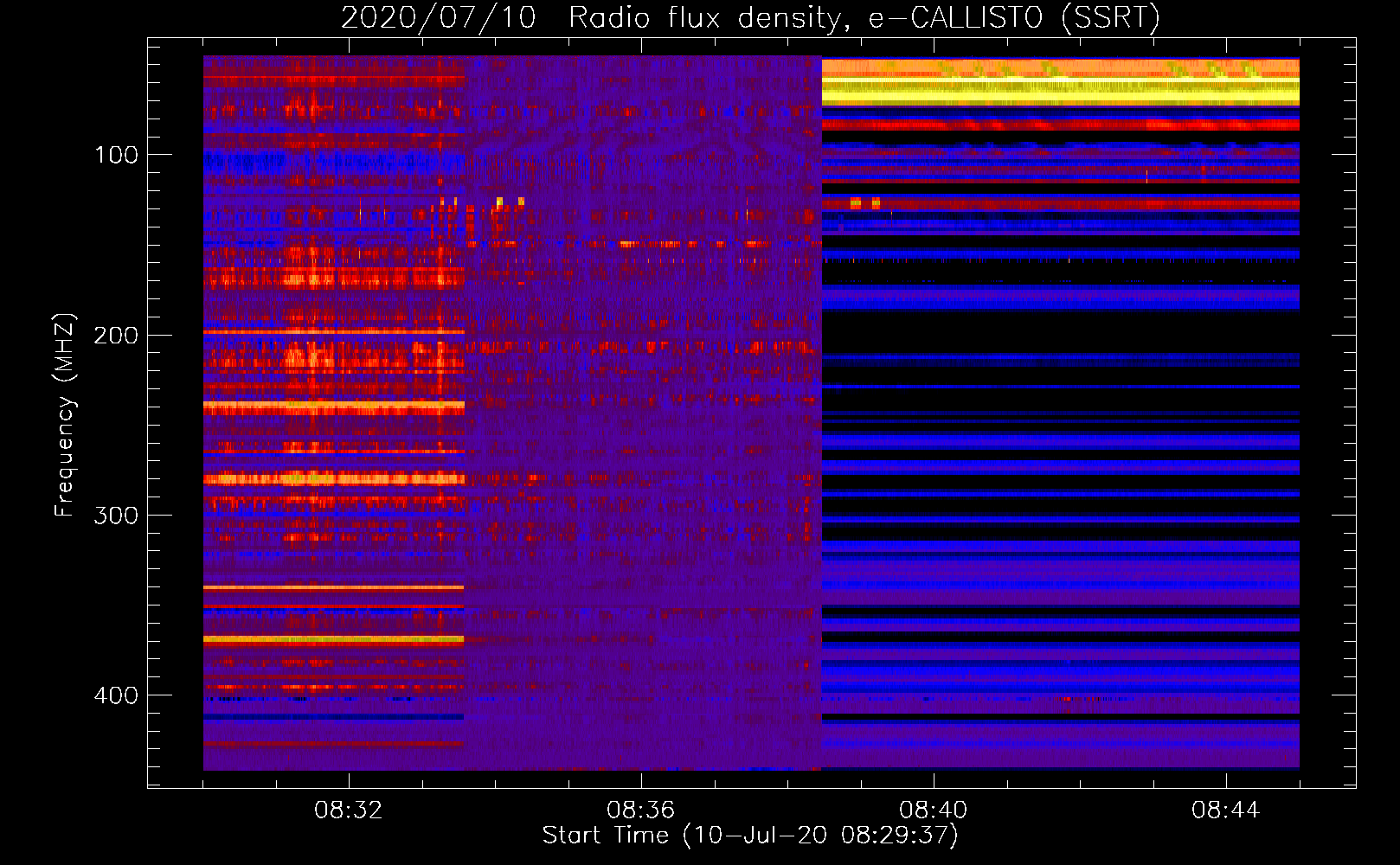Click the '200' frequency tick label
Screen dimensions: 1400x865
[116, 335]
